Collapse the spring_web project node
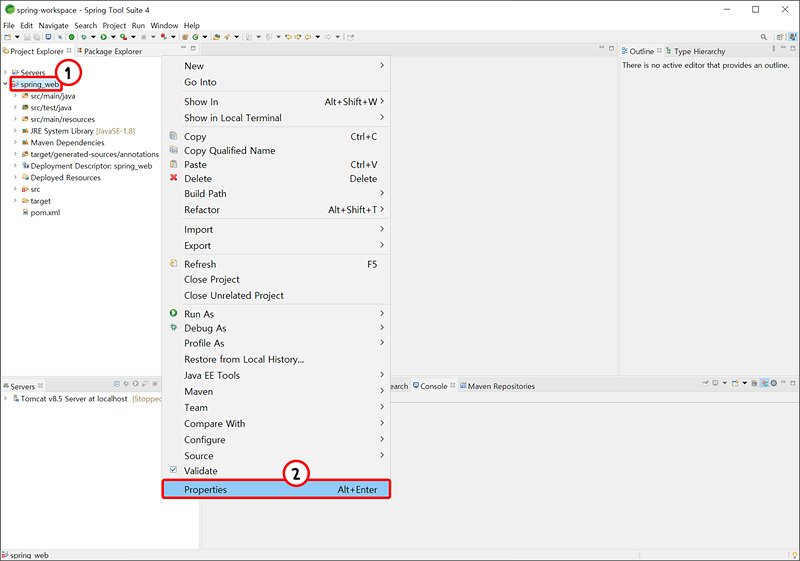 click(x=6, y=84)
